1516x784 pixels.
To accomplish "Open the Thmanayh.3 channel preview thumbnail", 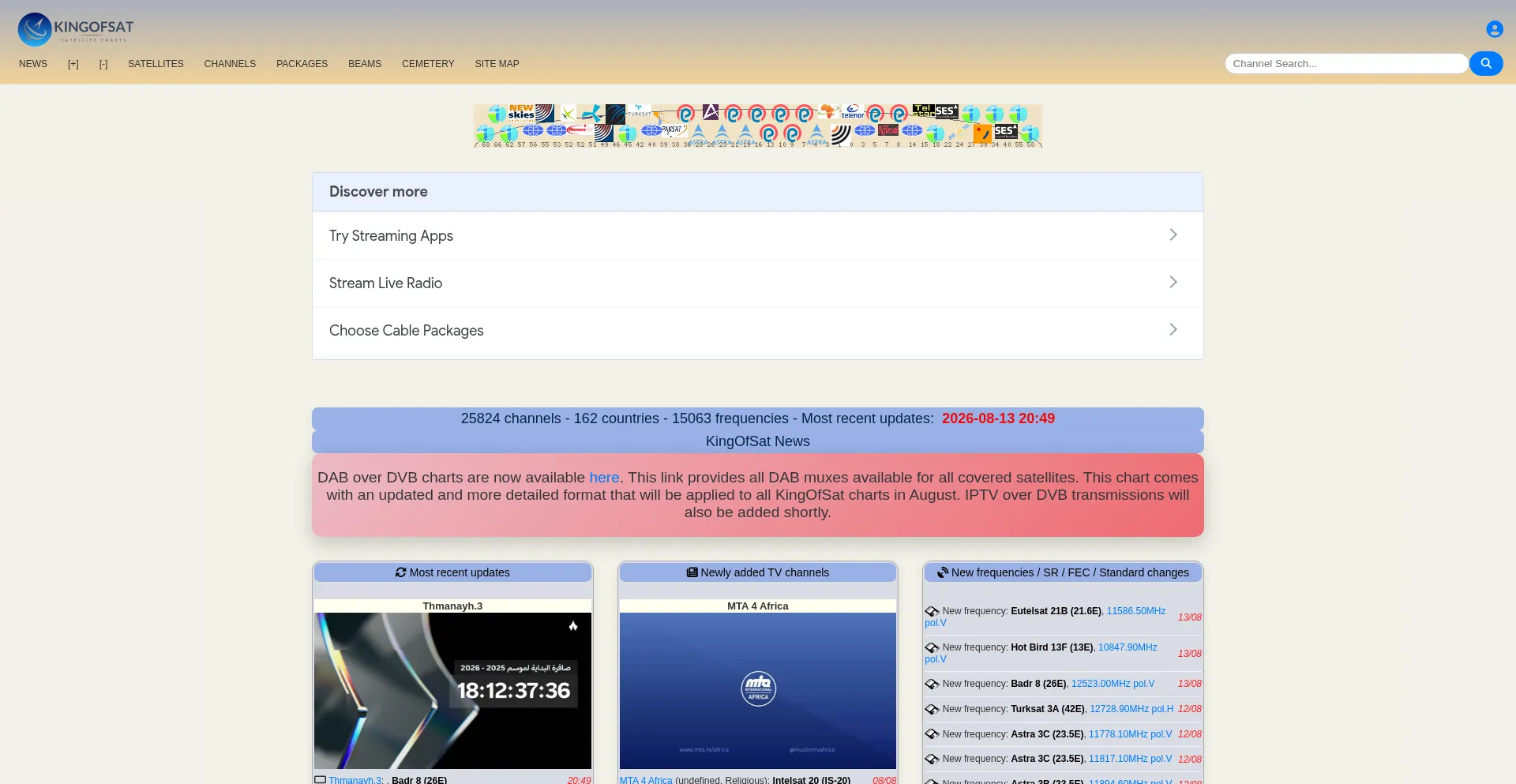I will (452, 691).
